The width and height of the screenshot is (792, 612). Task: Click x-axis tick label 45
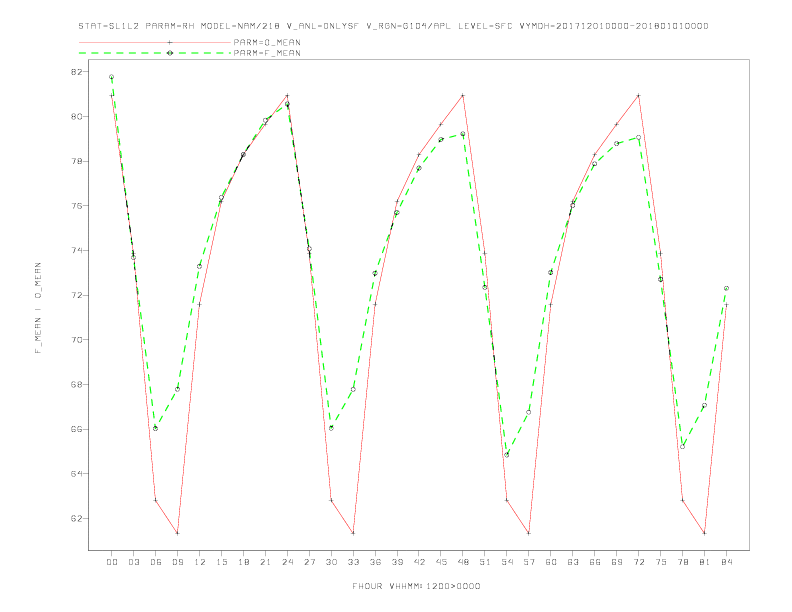pyautogui.click(x=441, y=562)
